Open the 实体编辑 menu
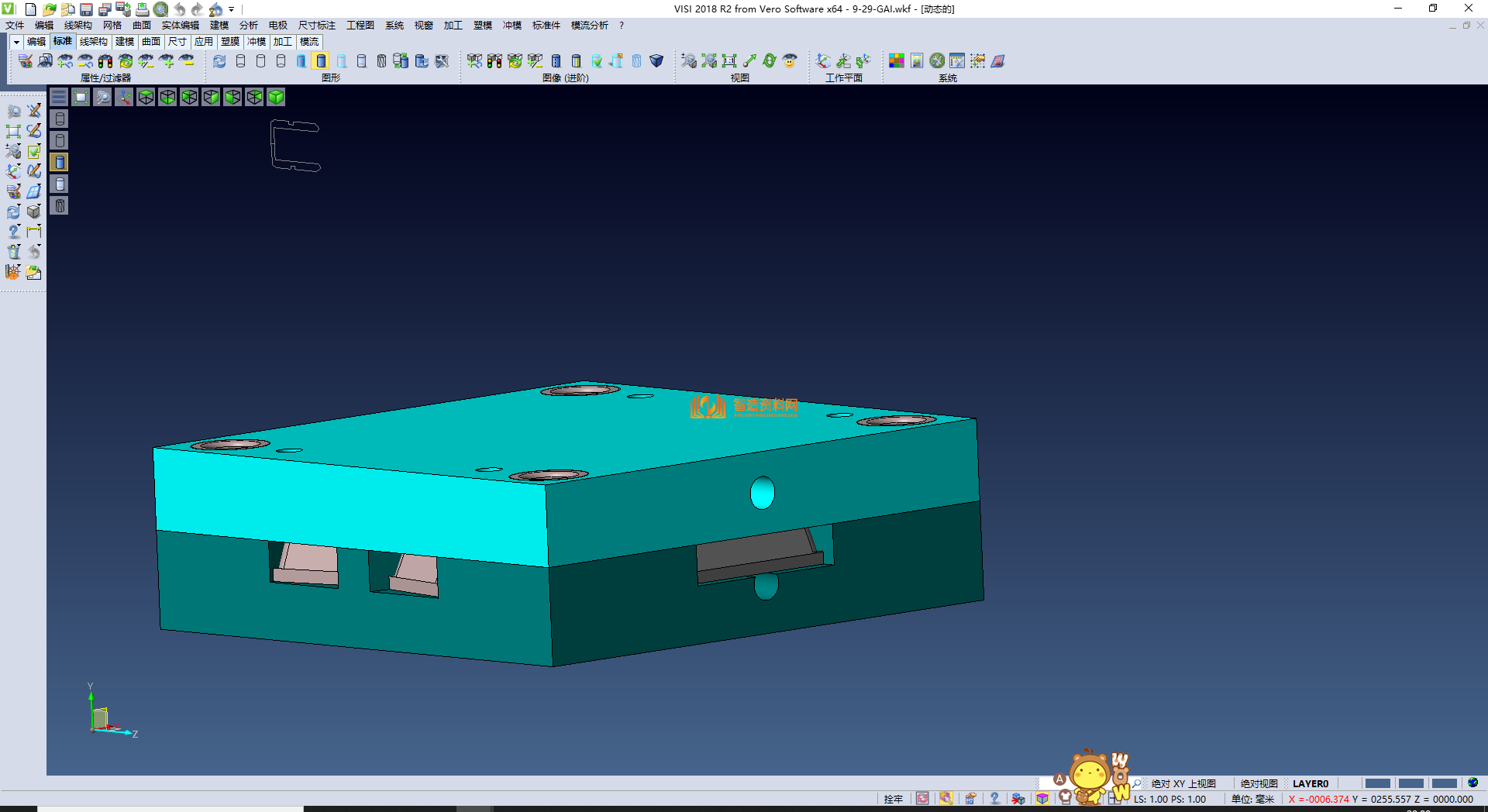Image resolution: width=1488 pixels, height=812 pixels. click(x=180, y=26)
